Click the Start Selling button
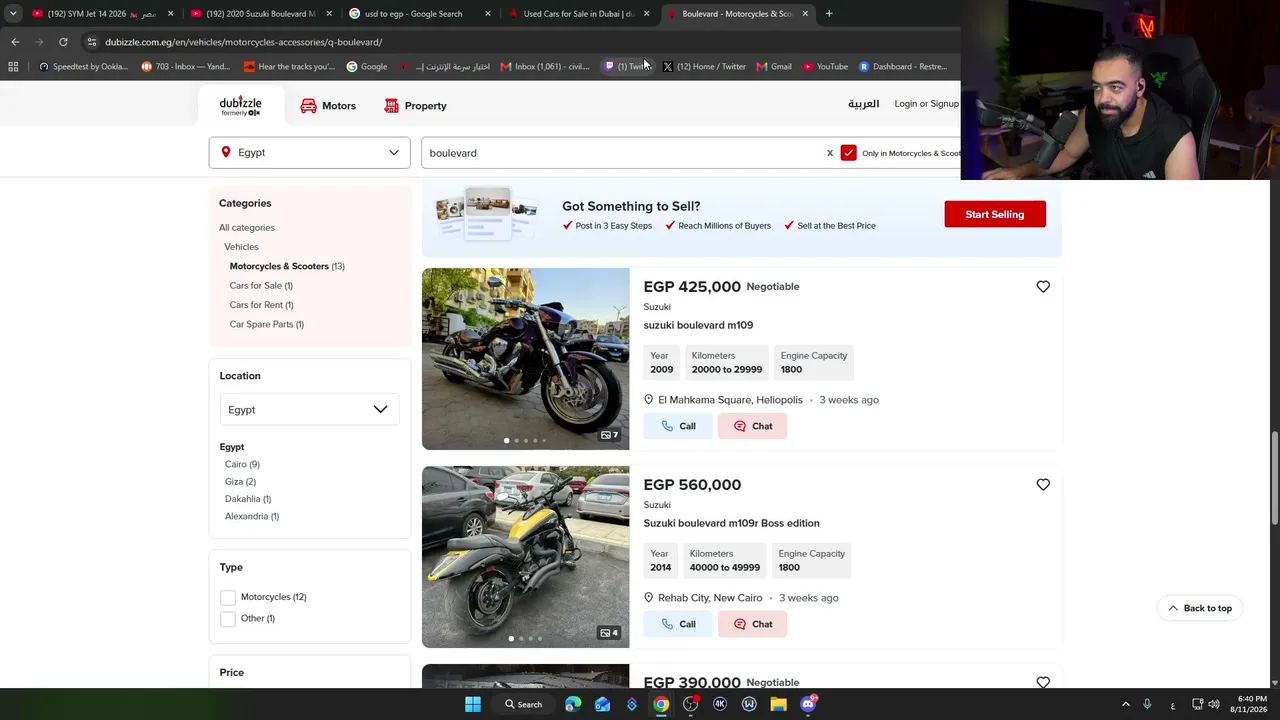This screenshot has width=1280, height=720. click(x=995, y=214)
